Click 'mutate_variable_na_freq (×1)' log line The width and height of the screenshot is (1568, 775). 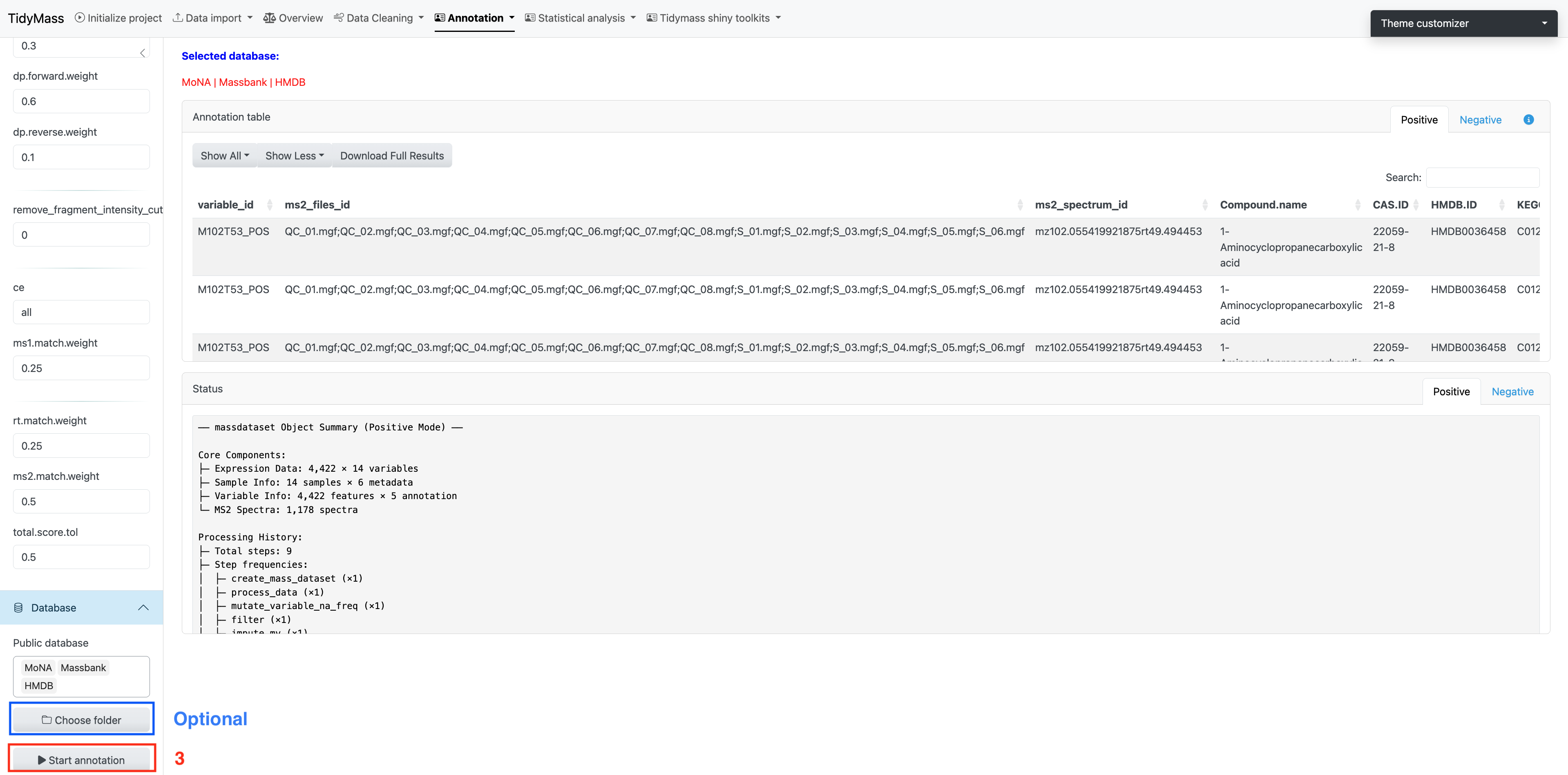(x=308, y=606)
